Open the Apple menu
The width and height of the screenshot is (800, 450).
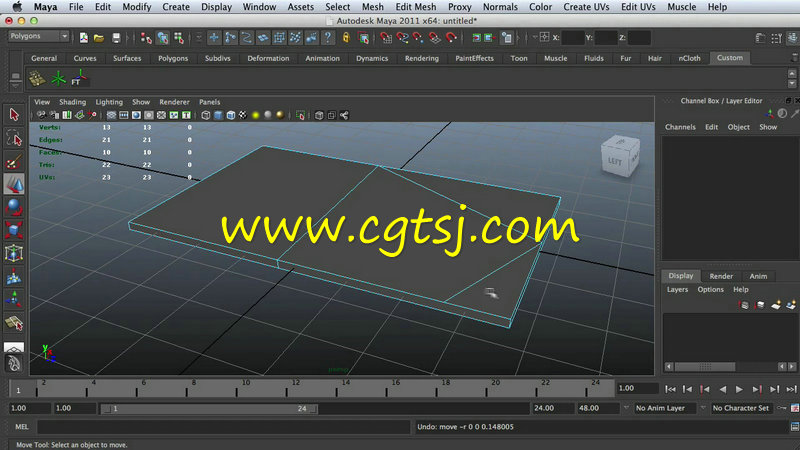(17, 7)
